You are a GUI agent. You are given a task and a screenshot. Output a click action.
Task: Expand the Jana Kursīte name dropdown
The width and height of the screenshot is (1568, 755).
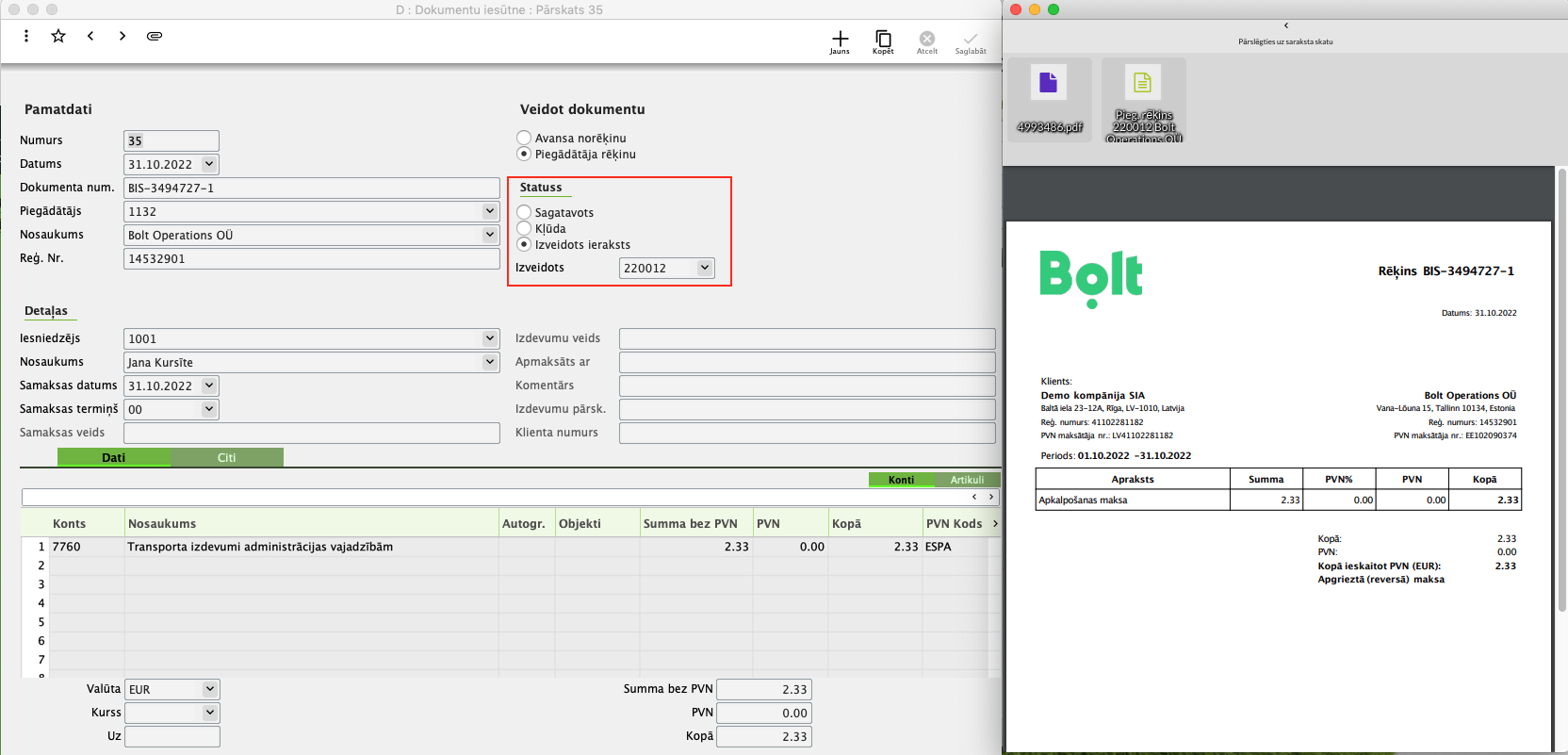[x=490, y=362]
